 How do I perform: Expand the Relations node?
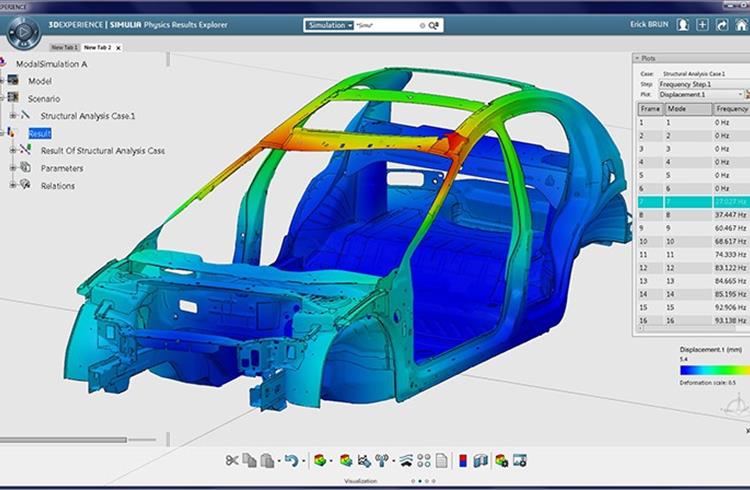pyautogui.click(x=13, y=185)
